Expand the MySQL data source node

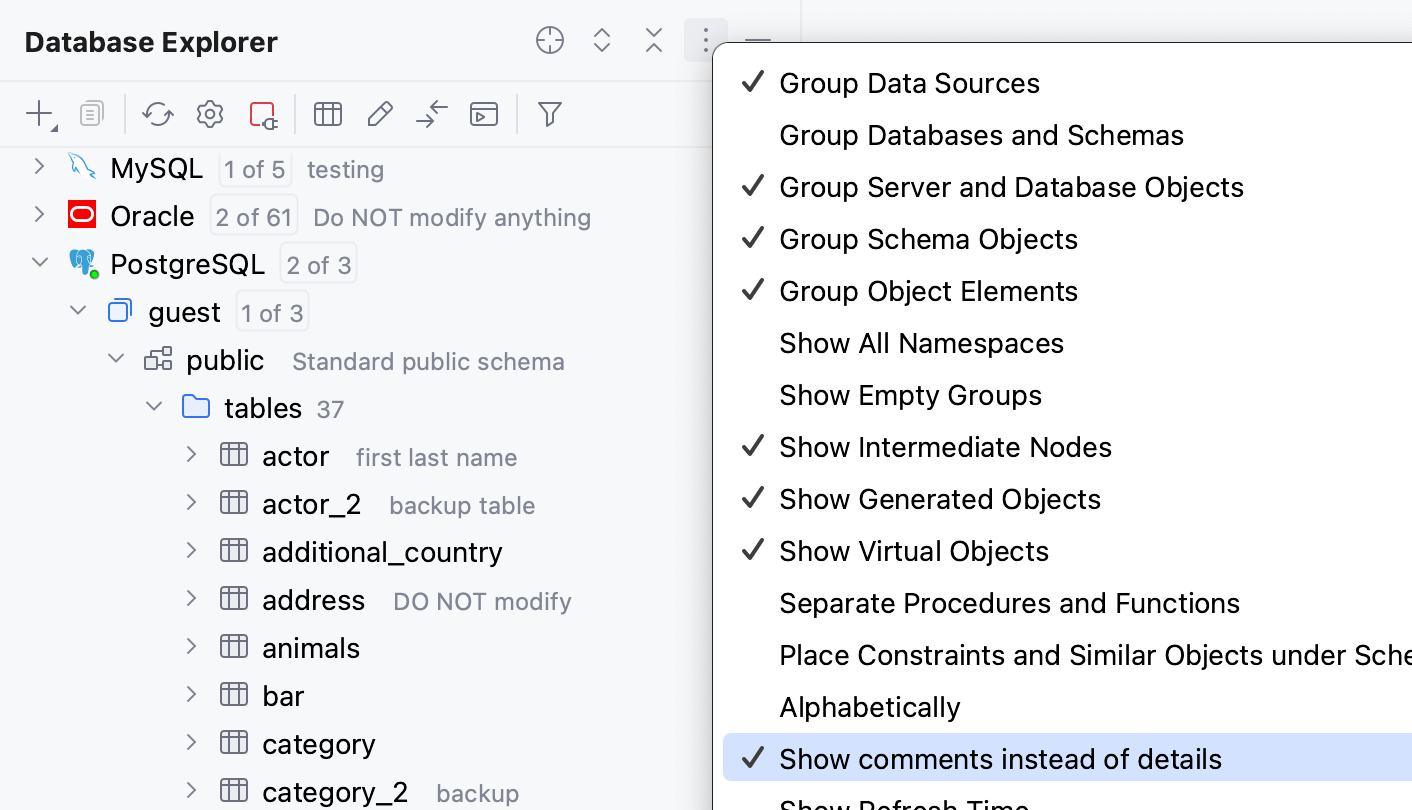(x=39, y=166)
